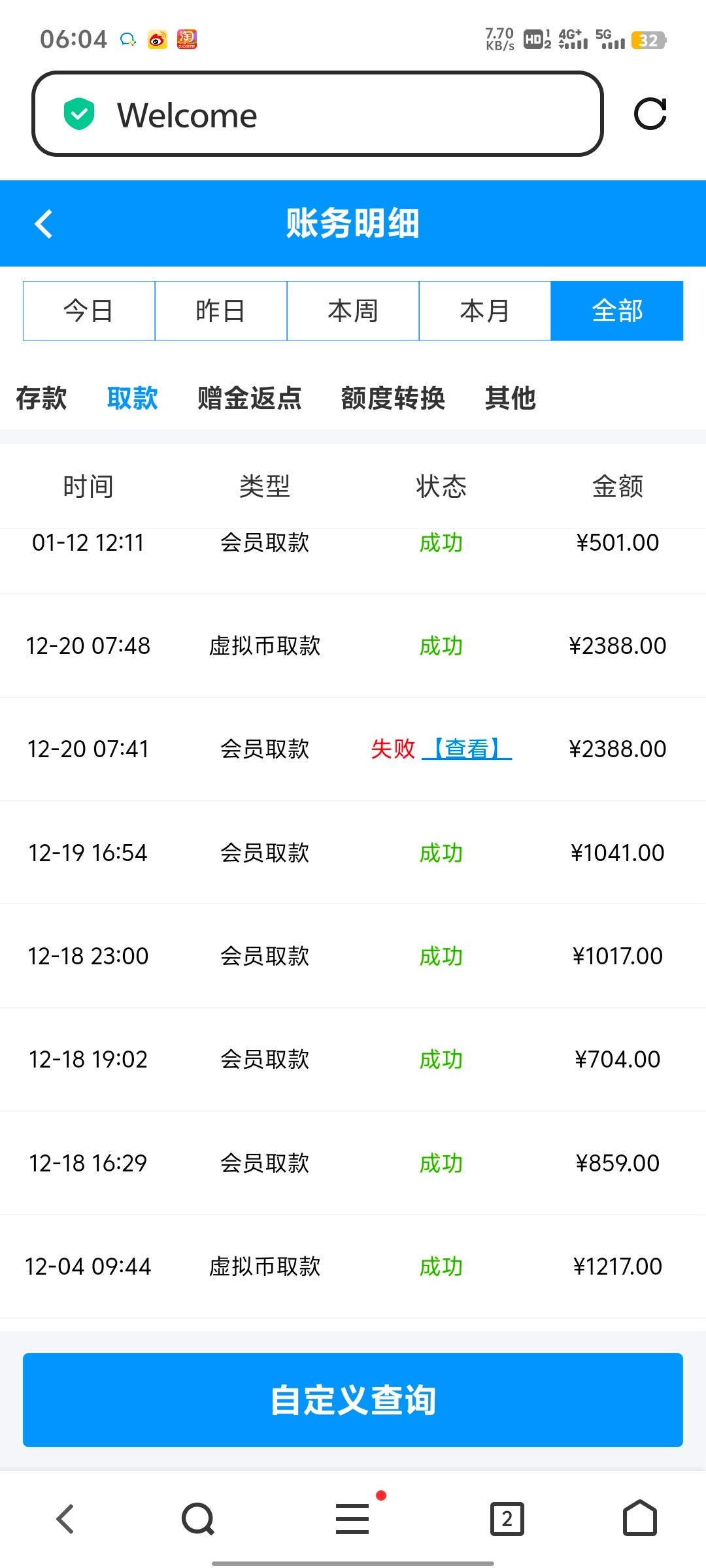Screen dimensions: 706x1568
Task: Open the 赠金返点 category tab
Action: (250, 398)
